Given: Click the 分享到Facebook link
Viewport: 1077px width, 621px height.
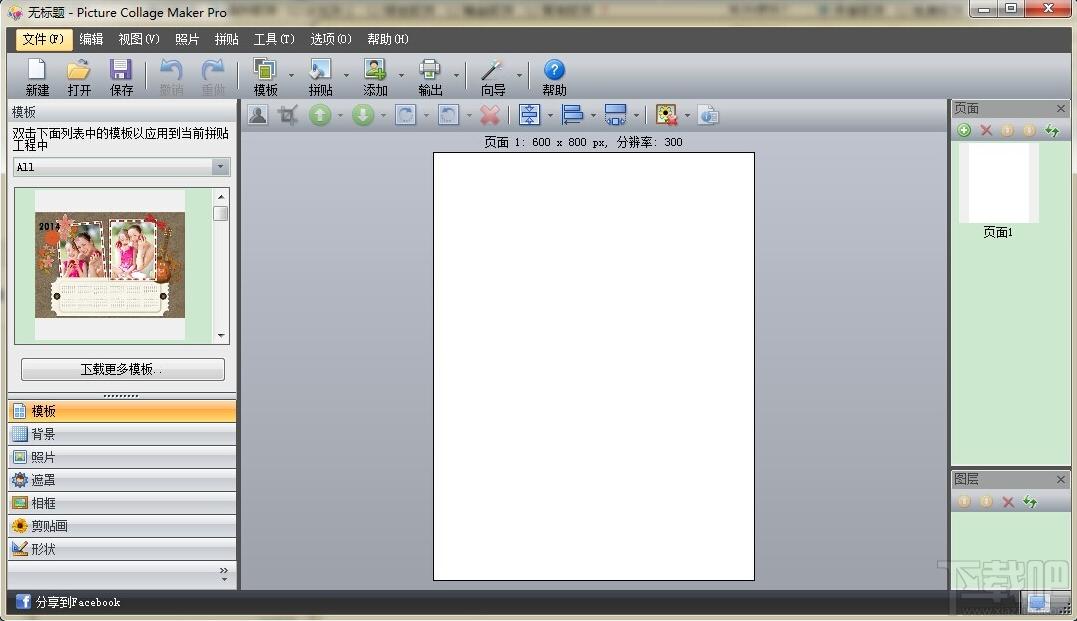Looking at the screenshot, I should pyautogui.click(x=68, y=602).
